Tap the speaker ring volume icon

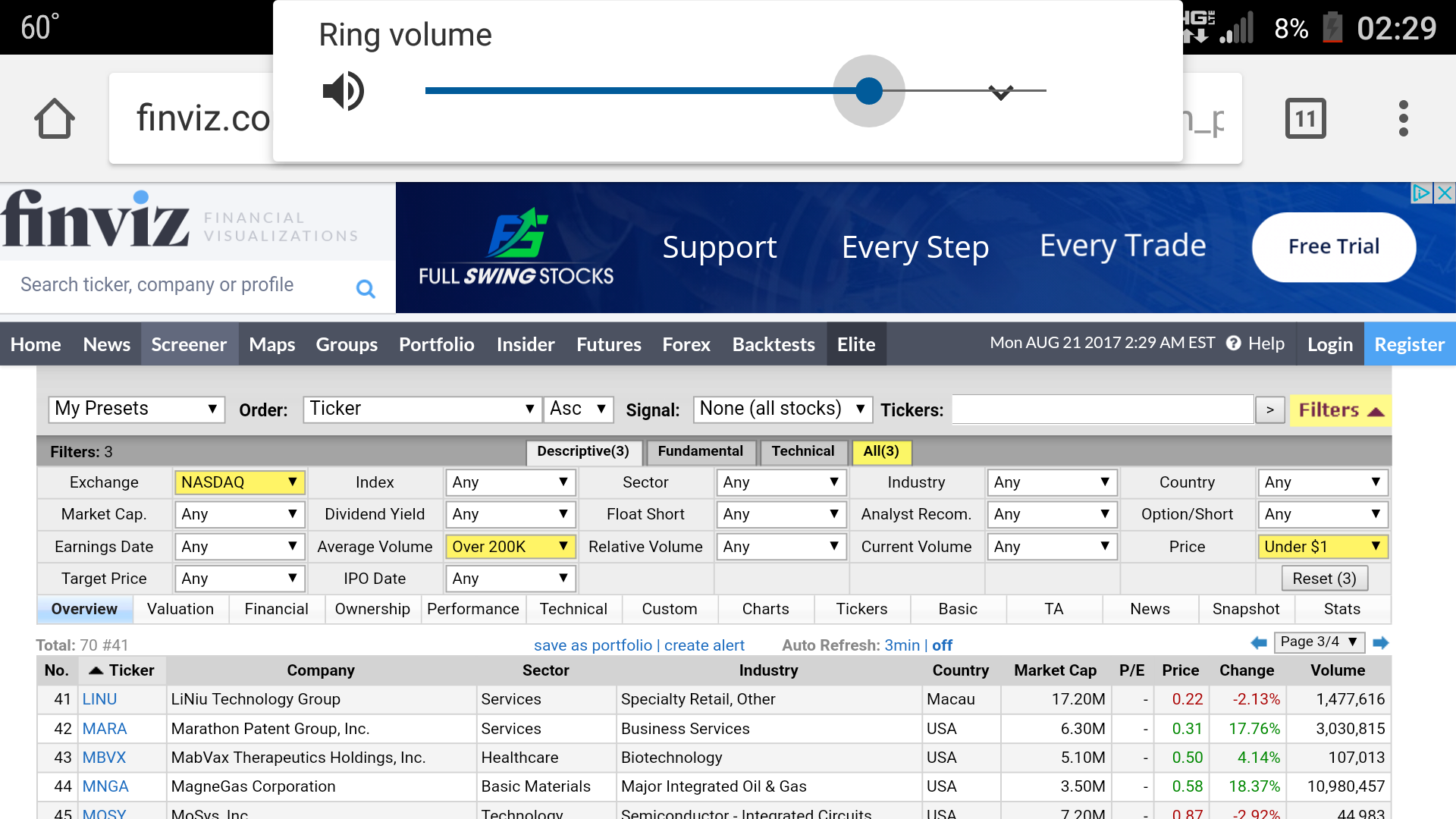pos(344,91)
